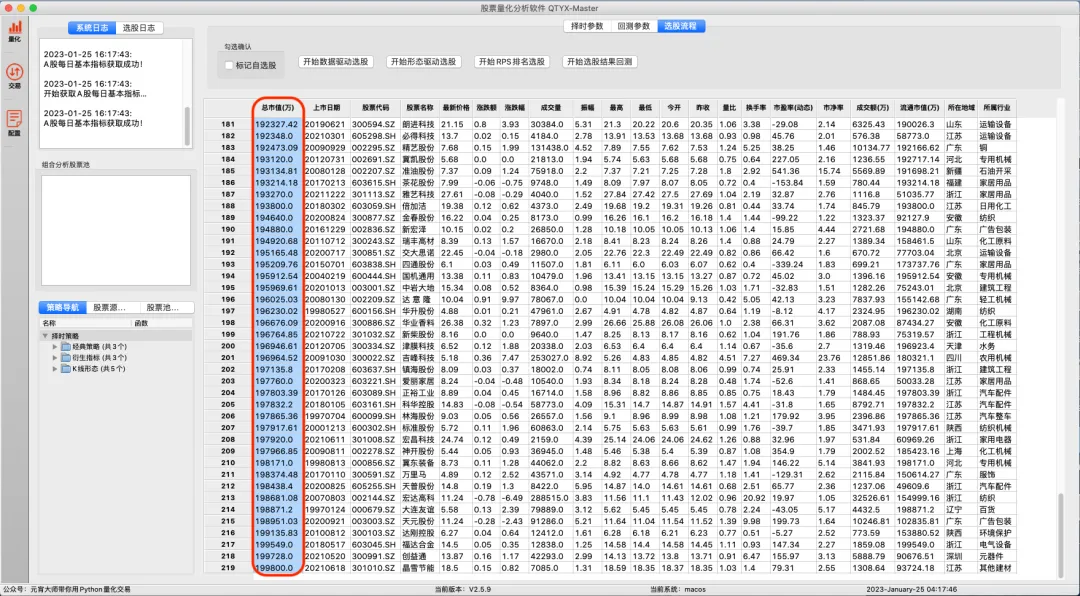This screenshot has height=596, width=1080.
Task: Sort by 最新价格 column header
Action: point(456,107)
